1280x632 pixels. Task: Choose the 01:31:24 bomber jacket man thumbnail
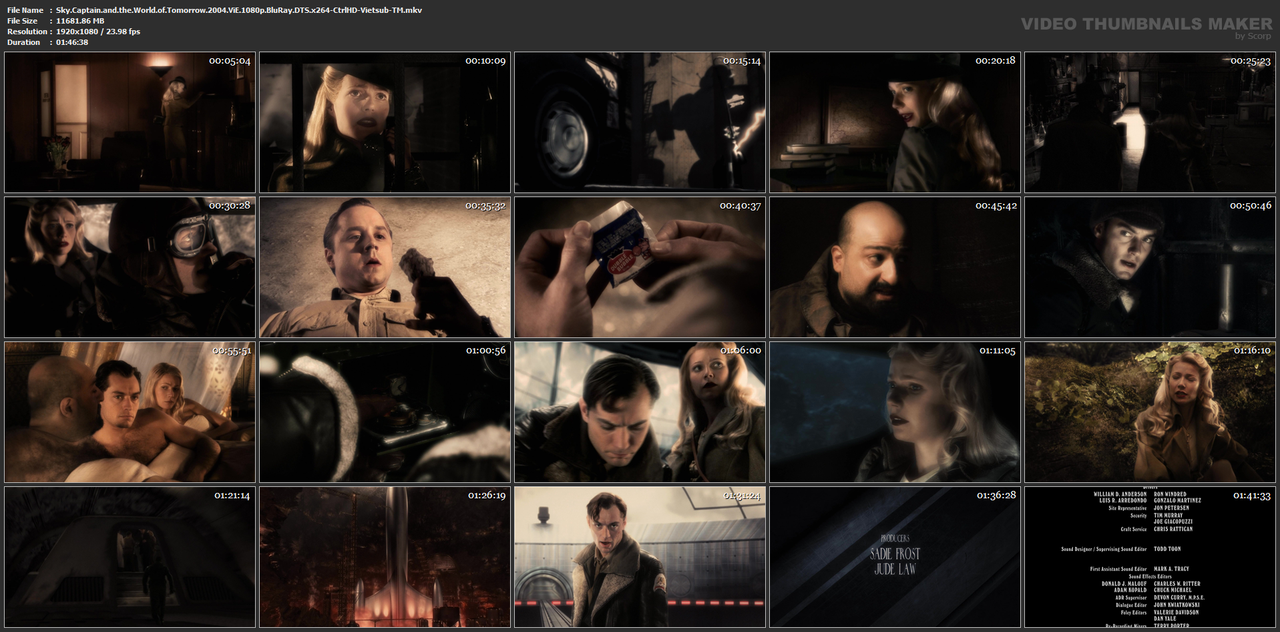pyautogui.click(x=640, y=557)
